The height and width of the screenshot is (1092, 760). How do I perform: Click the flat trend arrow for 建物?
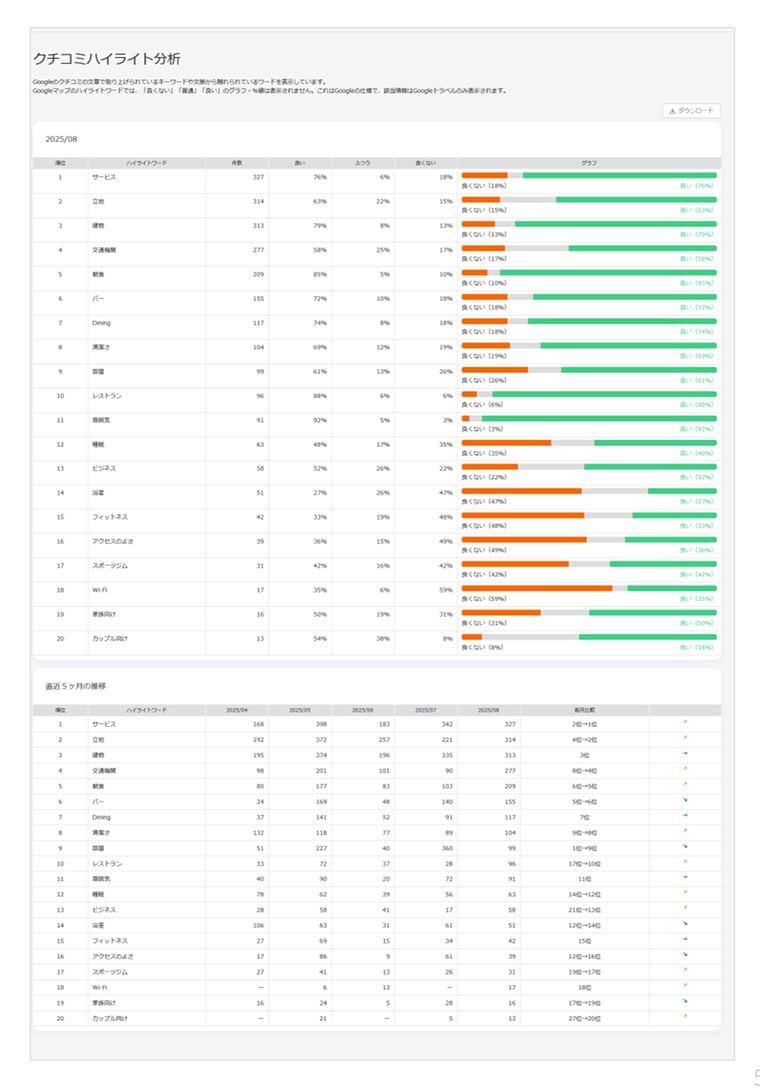click(685, 754)
